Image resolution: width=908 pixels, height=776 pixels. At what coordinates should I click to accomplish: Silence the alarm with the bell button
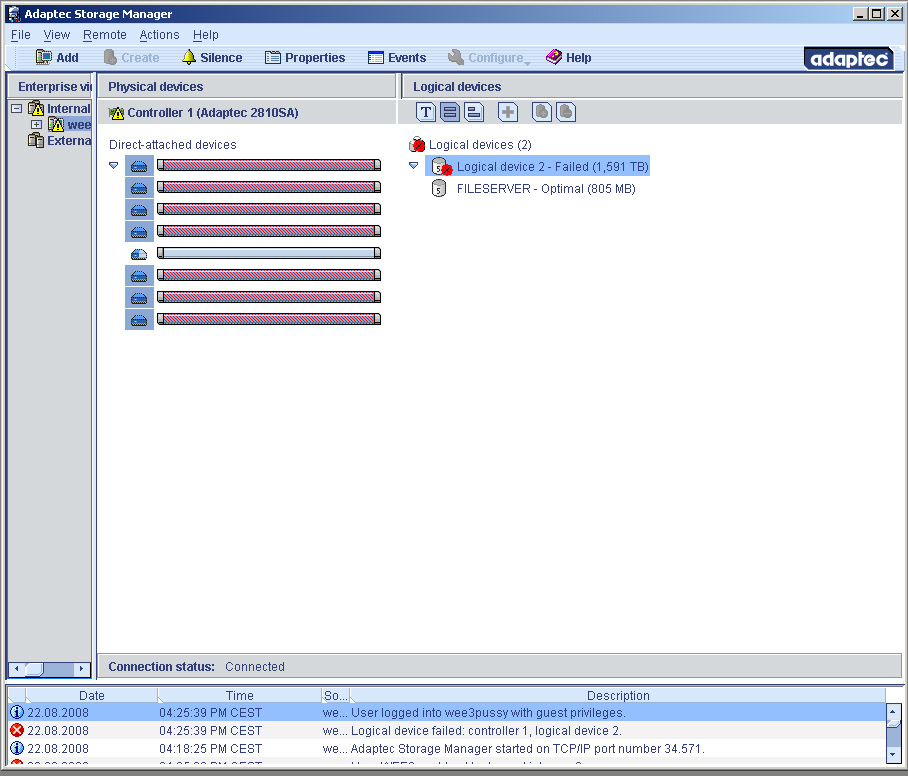tap(212, 57)
